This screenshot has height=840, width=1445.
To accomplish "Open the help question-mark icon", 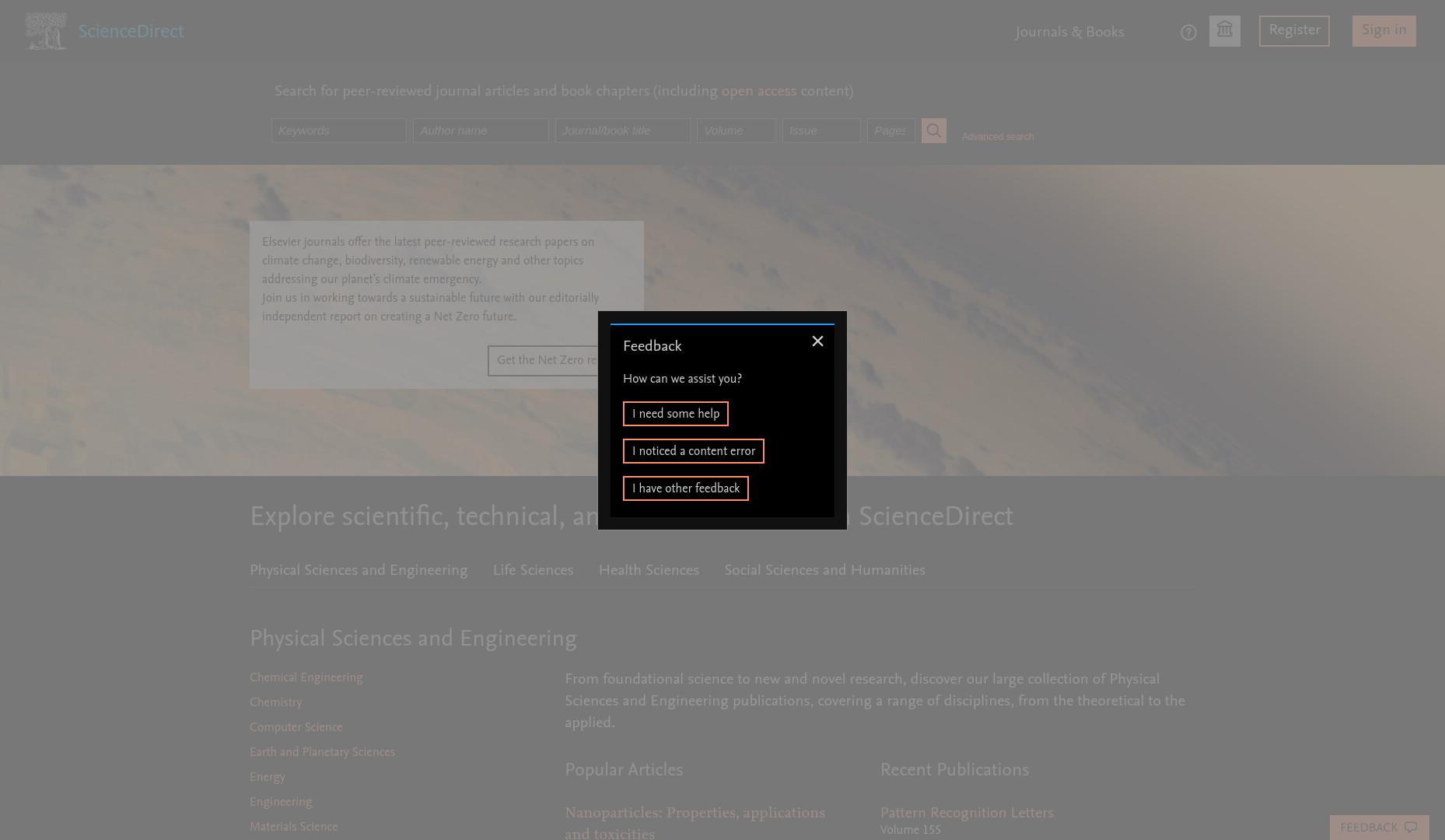I will (x=1188, y=33).
